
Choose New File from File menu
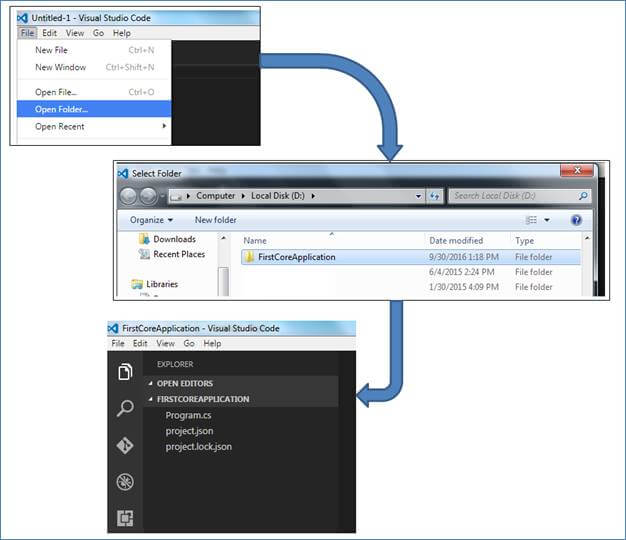point(94,50)
